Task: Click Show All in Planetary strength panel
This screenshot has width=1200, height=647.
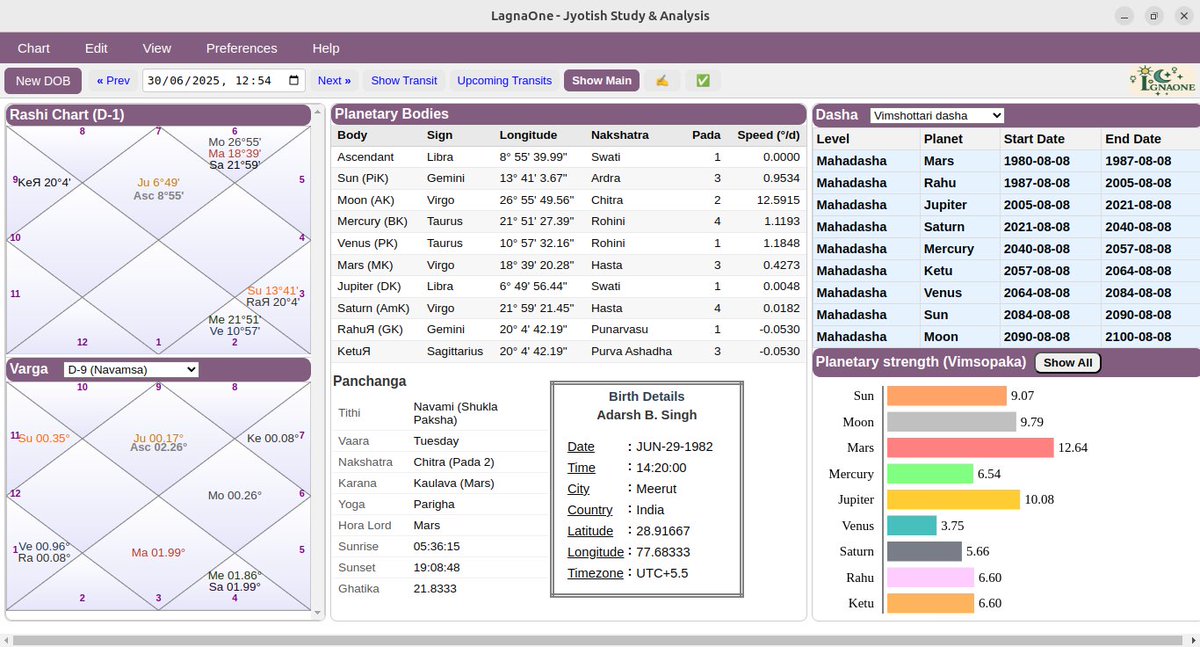Action: click(1067, 362)
